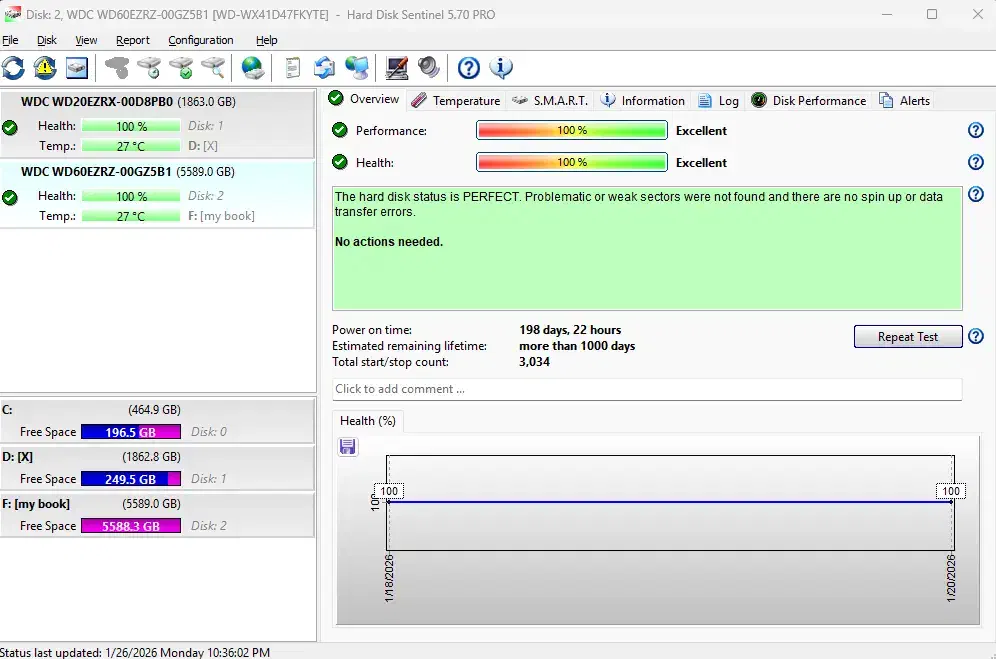996x659 pixels.
Task: Click the floppy save icon above health graph
Action: click(x=348, y=446)
